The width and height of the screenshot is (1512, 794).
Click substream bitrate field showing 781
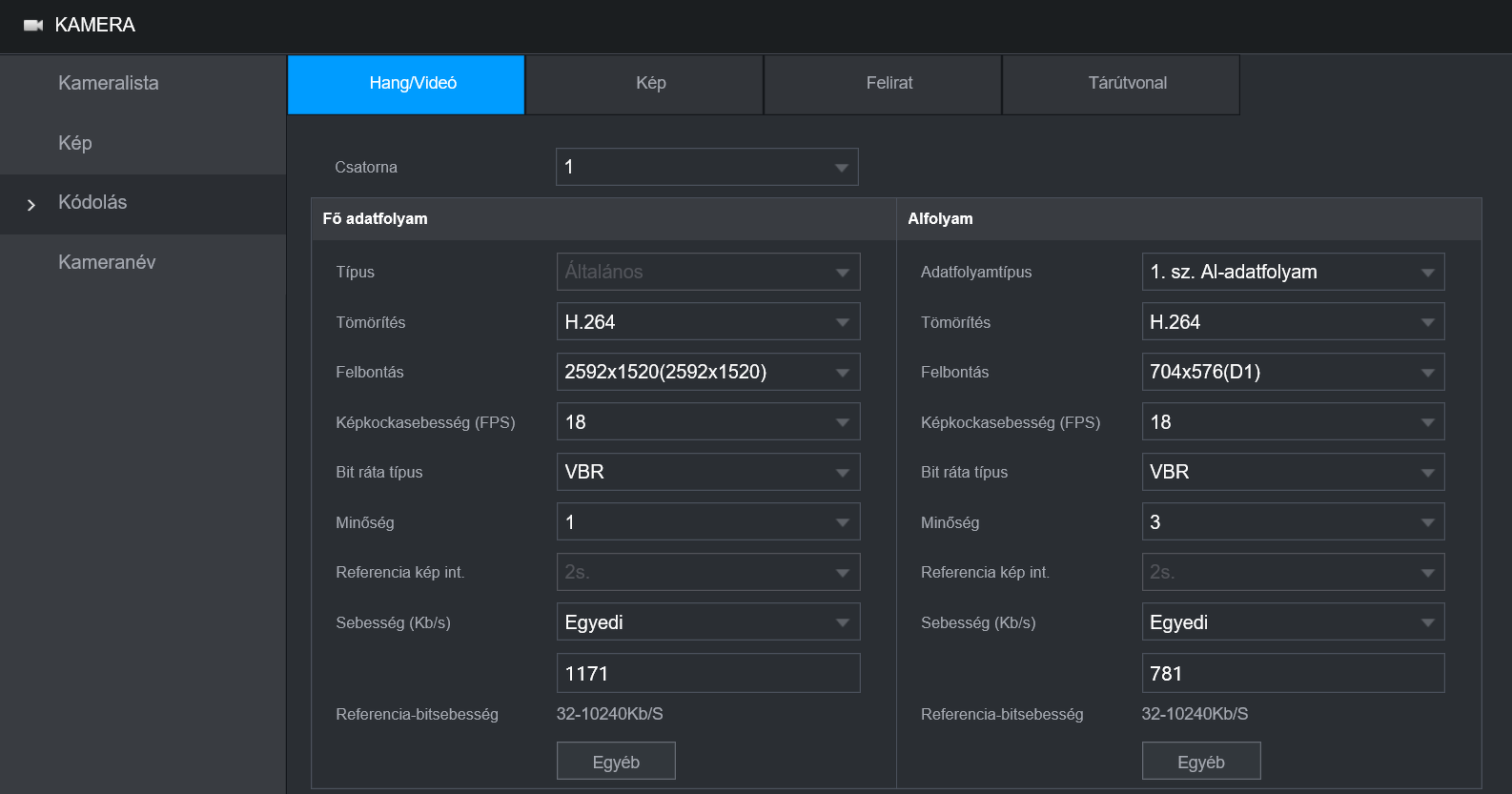(x=1292, y=673)
